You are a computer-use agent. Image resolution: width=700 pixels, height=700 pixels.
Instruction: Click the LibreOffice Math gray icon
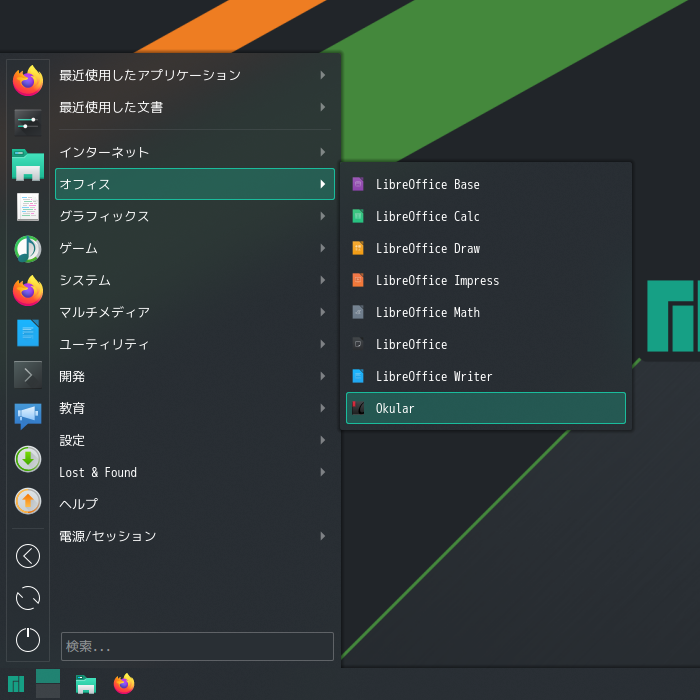[358, 312]
